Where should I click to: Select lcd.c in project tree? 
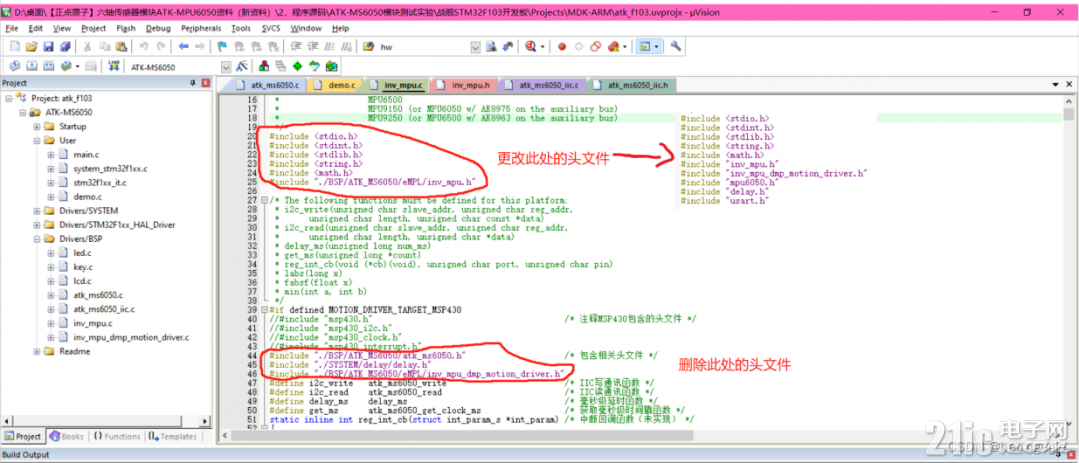click(x=82, y=281)
